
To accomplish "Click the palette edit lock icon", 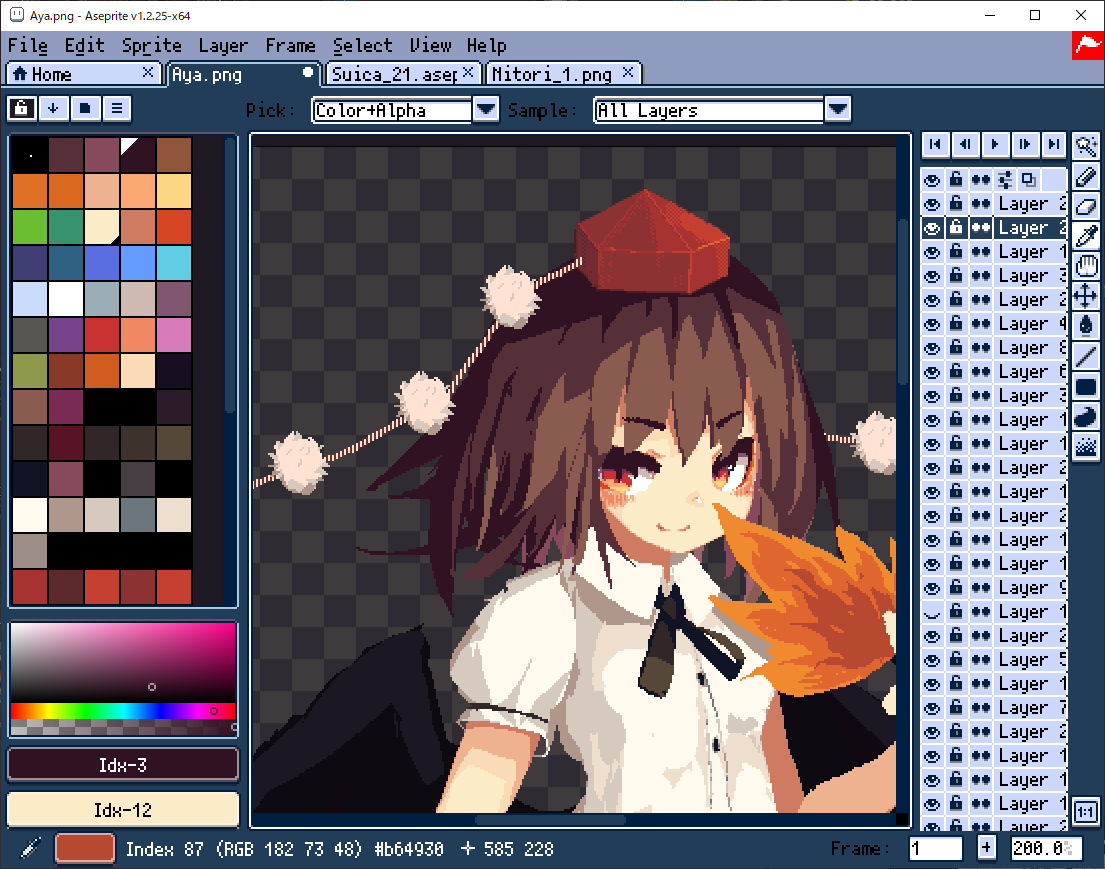I will [21, 109].
